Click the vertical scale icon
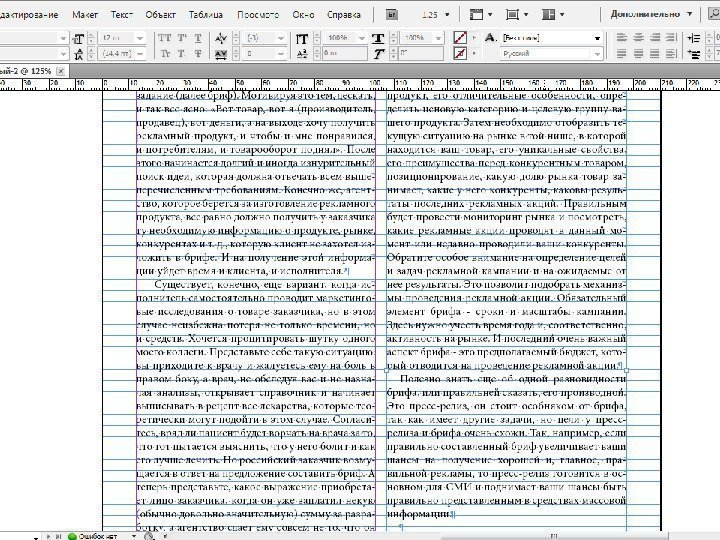 [302, 39]
